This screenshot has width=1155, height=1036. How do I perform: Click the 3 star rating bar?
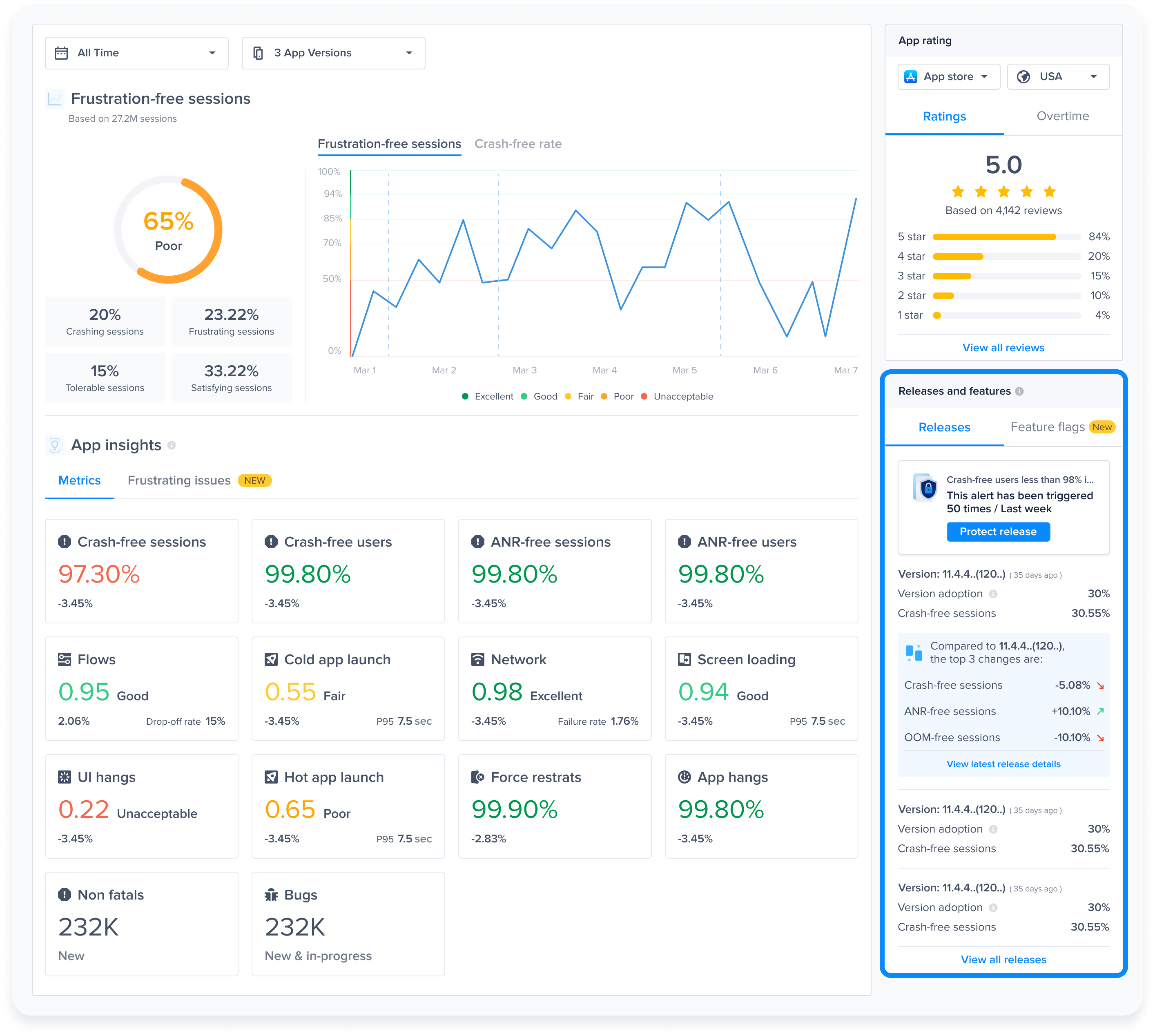click(x=1006, y=276)
